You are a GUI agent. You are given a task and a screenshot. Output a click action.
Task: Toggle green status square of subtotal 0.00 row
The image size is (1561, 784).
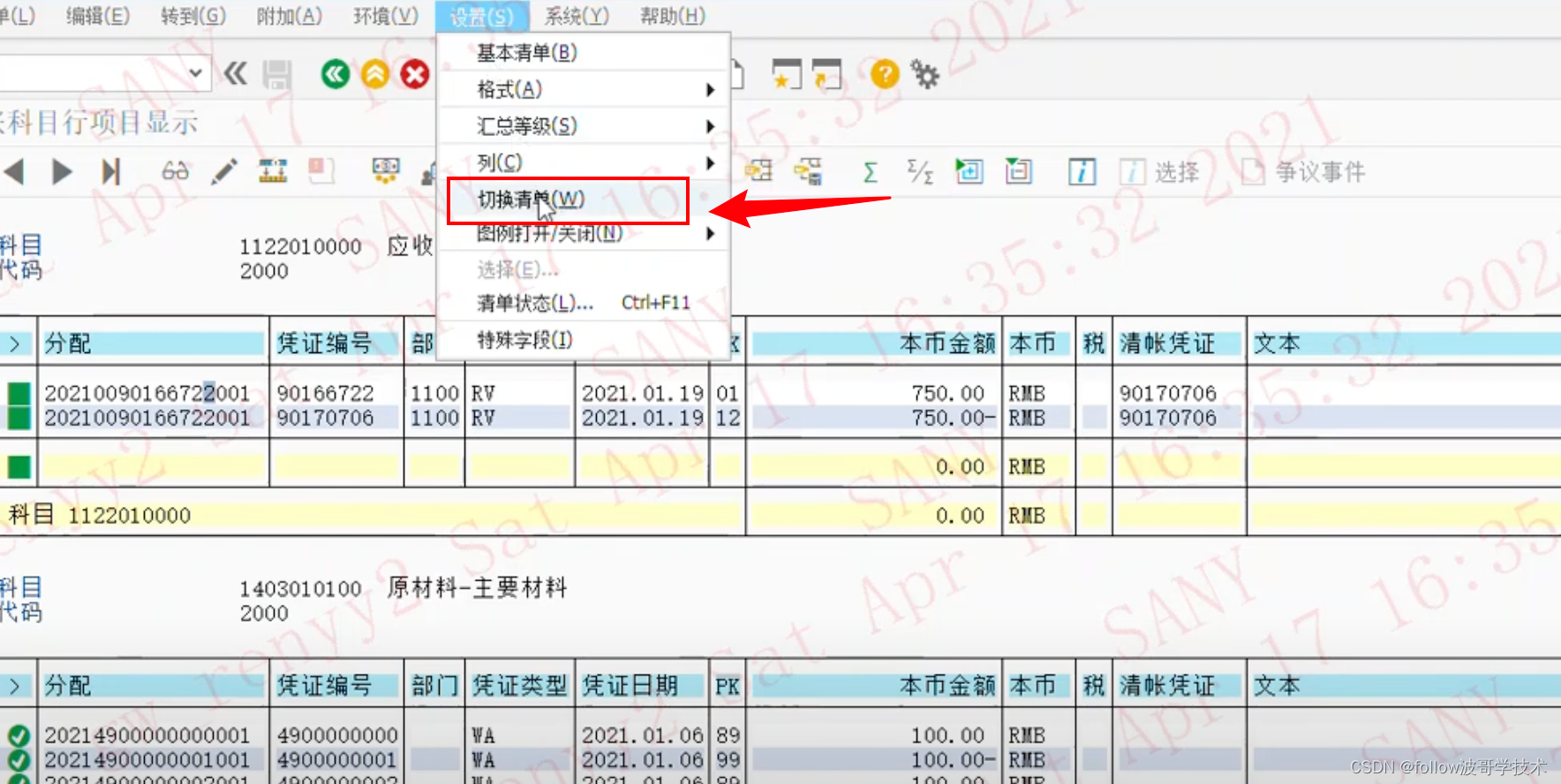19,467
